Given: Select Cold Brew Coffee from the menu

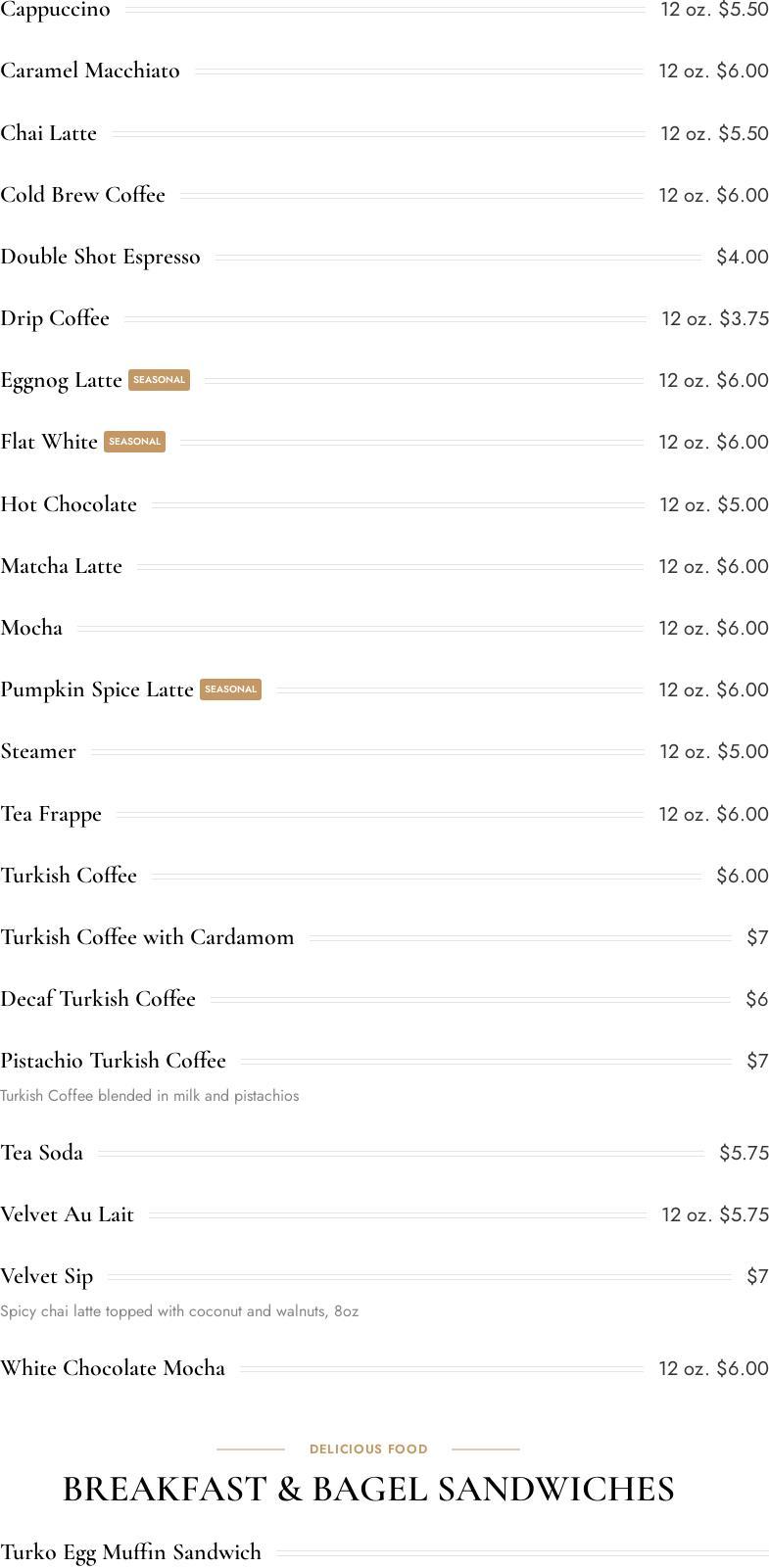Looking at the screenshot, I should point(83,195).
